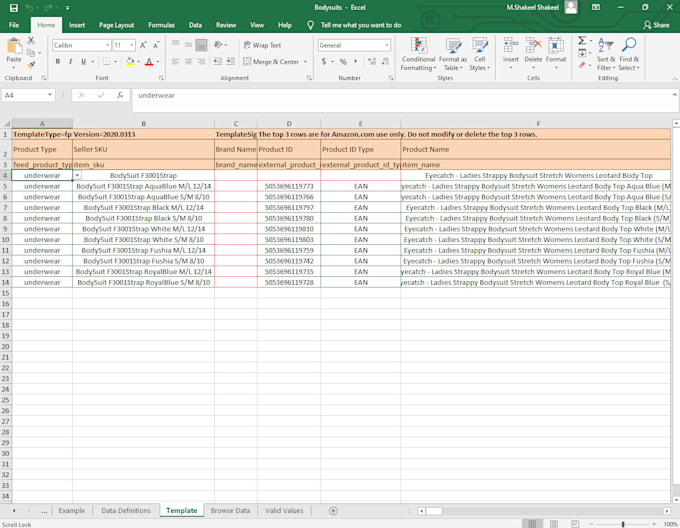Open the Fill Color dropdown arrow

(138, 62)
